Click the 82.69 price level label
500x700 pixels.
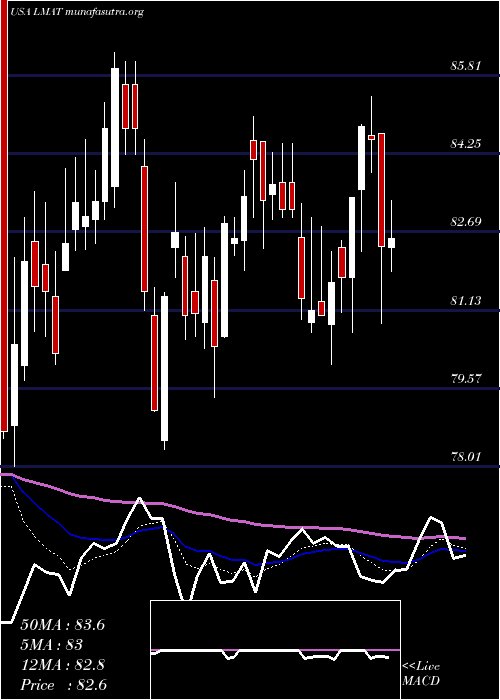[466, 221]
